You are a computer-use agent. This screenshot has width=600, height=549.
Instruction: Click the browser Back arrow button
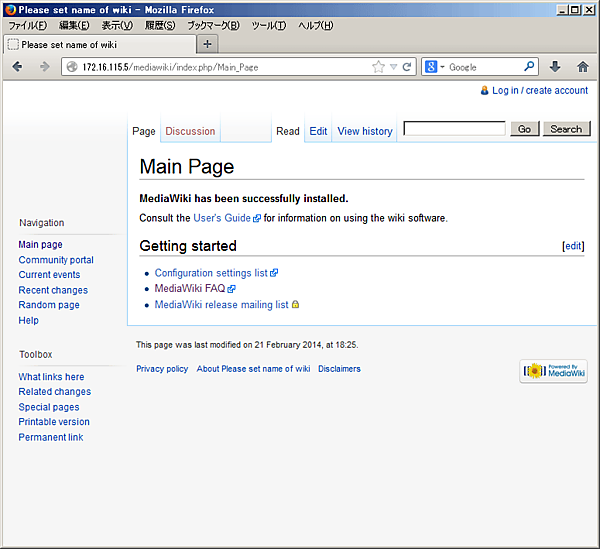(x=17, y=67)
